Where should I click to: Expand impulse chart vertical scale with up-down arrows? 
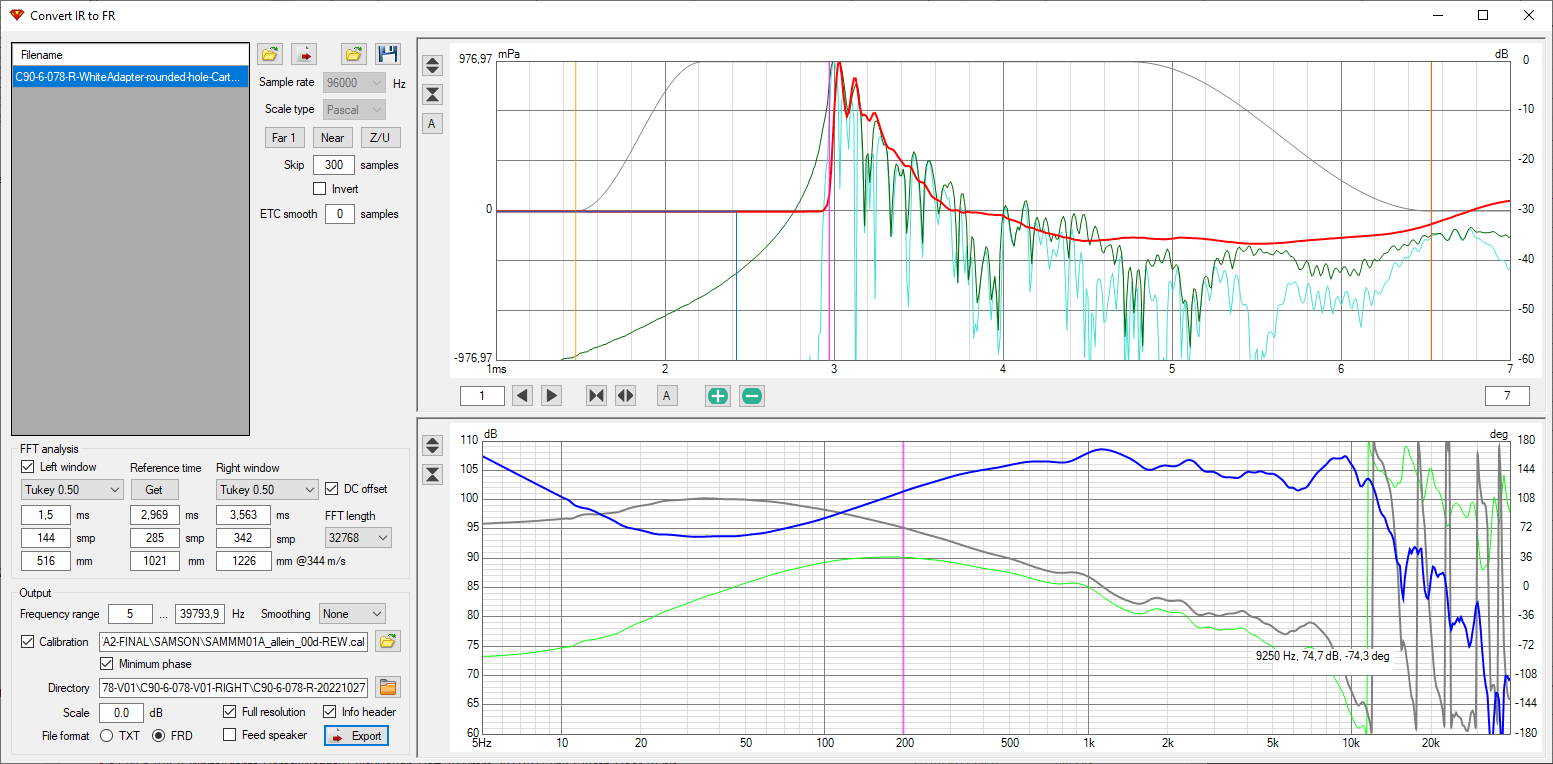[x=432, y=65]
